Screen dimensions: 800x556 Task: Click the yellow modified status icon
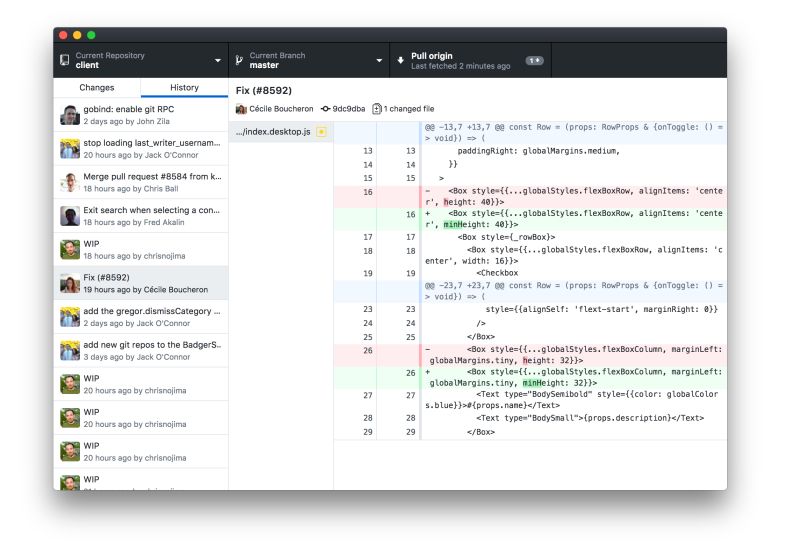coord(321,132)
